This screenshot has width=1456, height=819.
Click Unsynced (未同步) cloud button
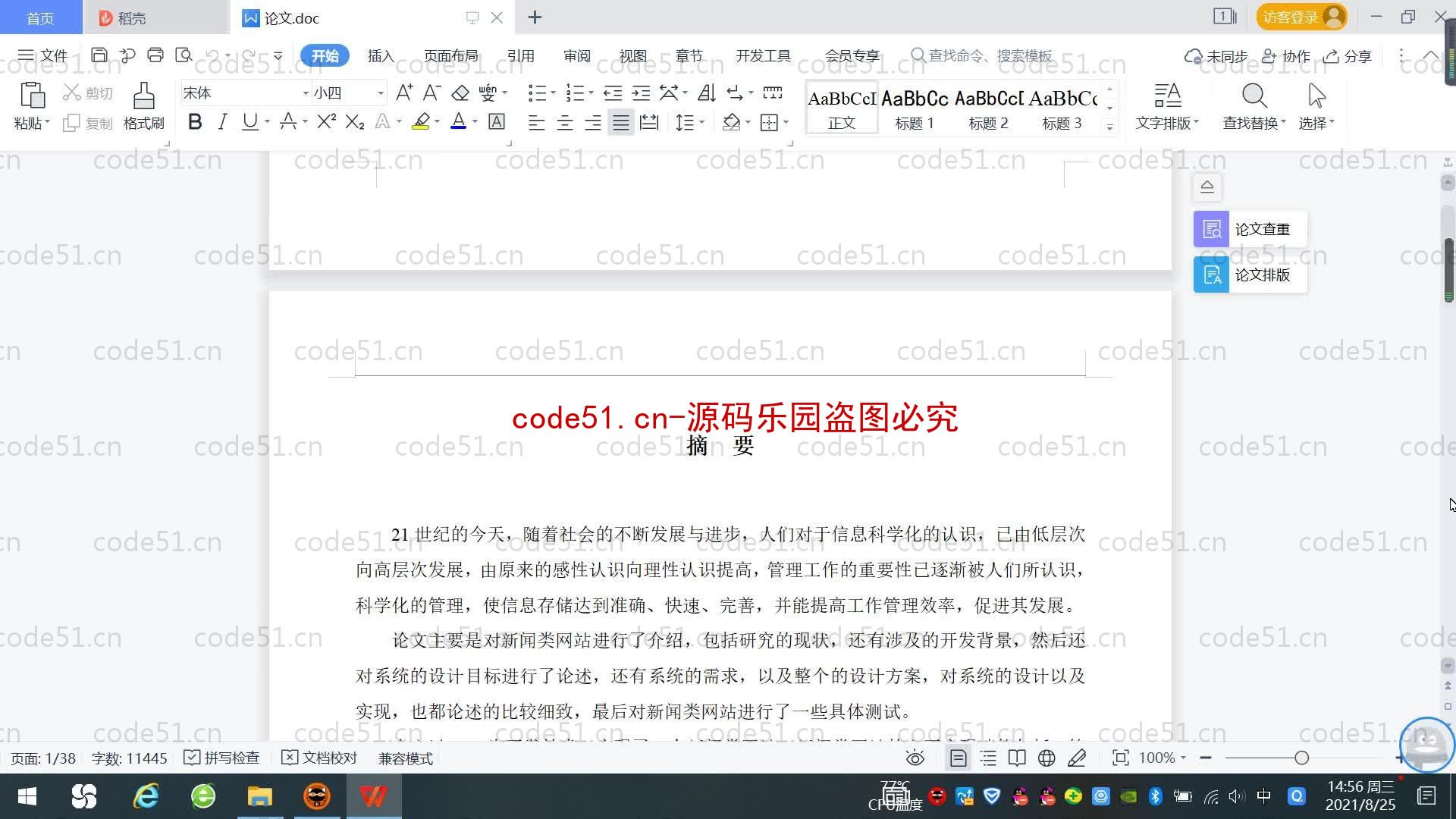pyautogui.click(x=1216, y=56)
